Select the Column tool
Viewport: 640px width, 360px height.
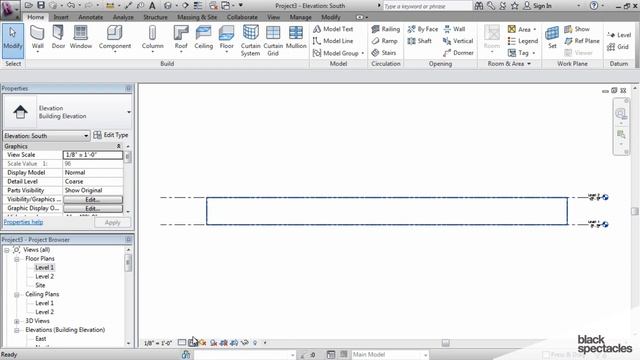[152, 38]
